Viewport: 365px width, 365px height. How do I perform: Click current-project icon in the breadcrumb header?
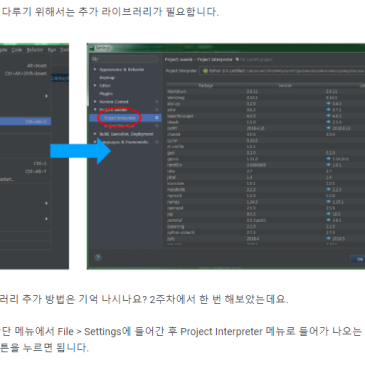[237, 59]
